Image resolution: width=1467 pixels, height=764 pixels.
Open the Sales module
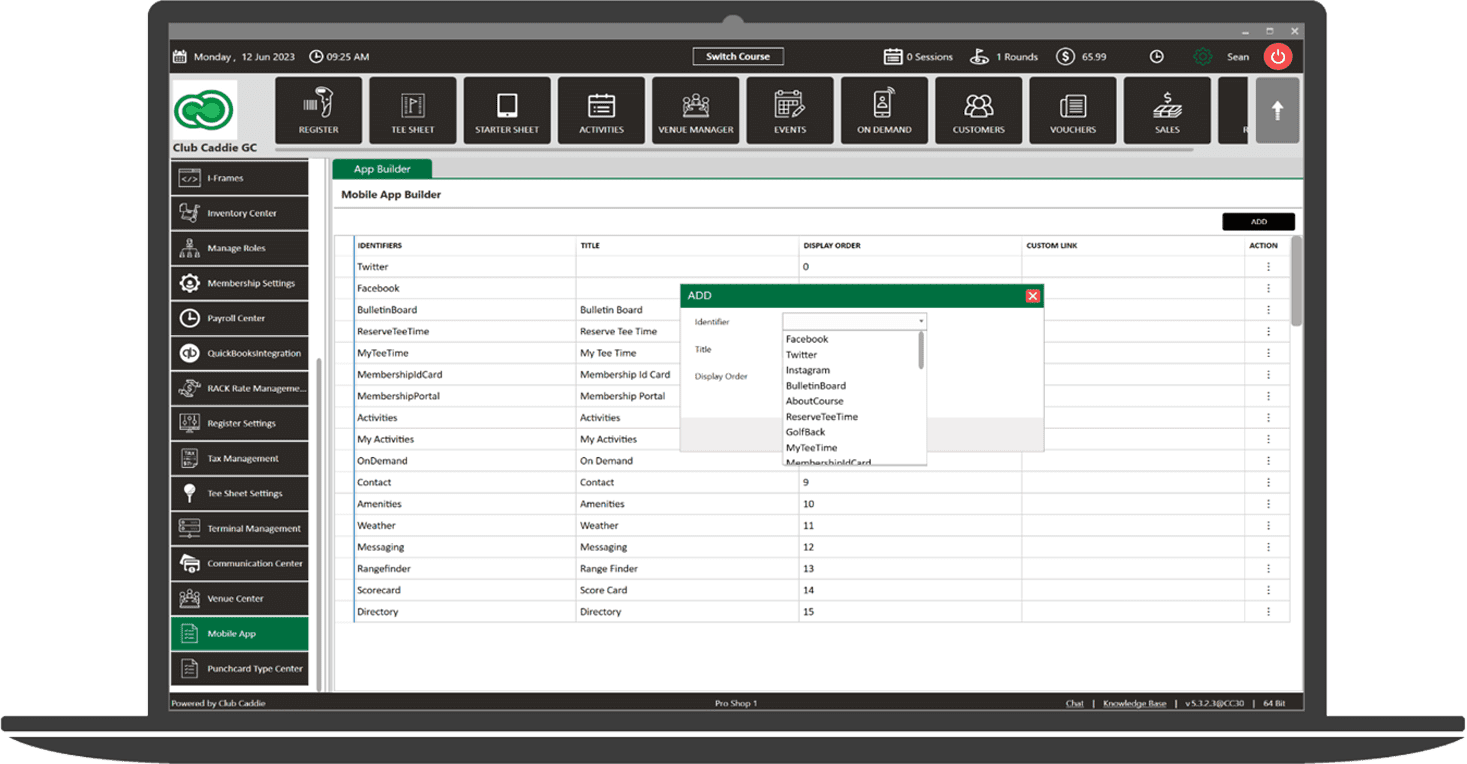pyautogui.click(x=1167, y=110)
